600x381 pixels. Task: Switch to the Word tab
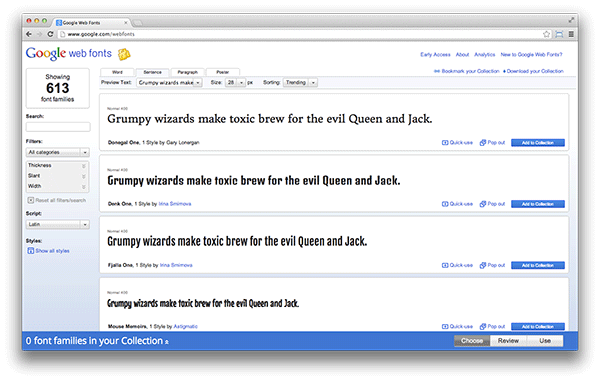117,72
